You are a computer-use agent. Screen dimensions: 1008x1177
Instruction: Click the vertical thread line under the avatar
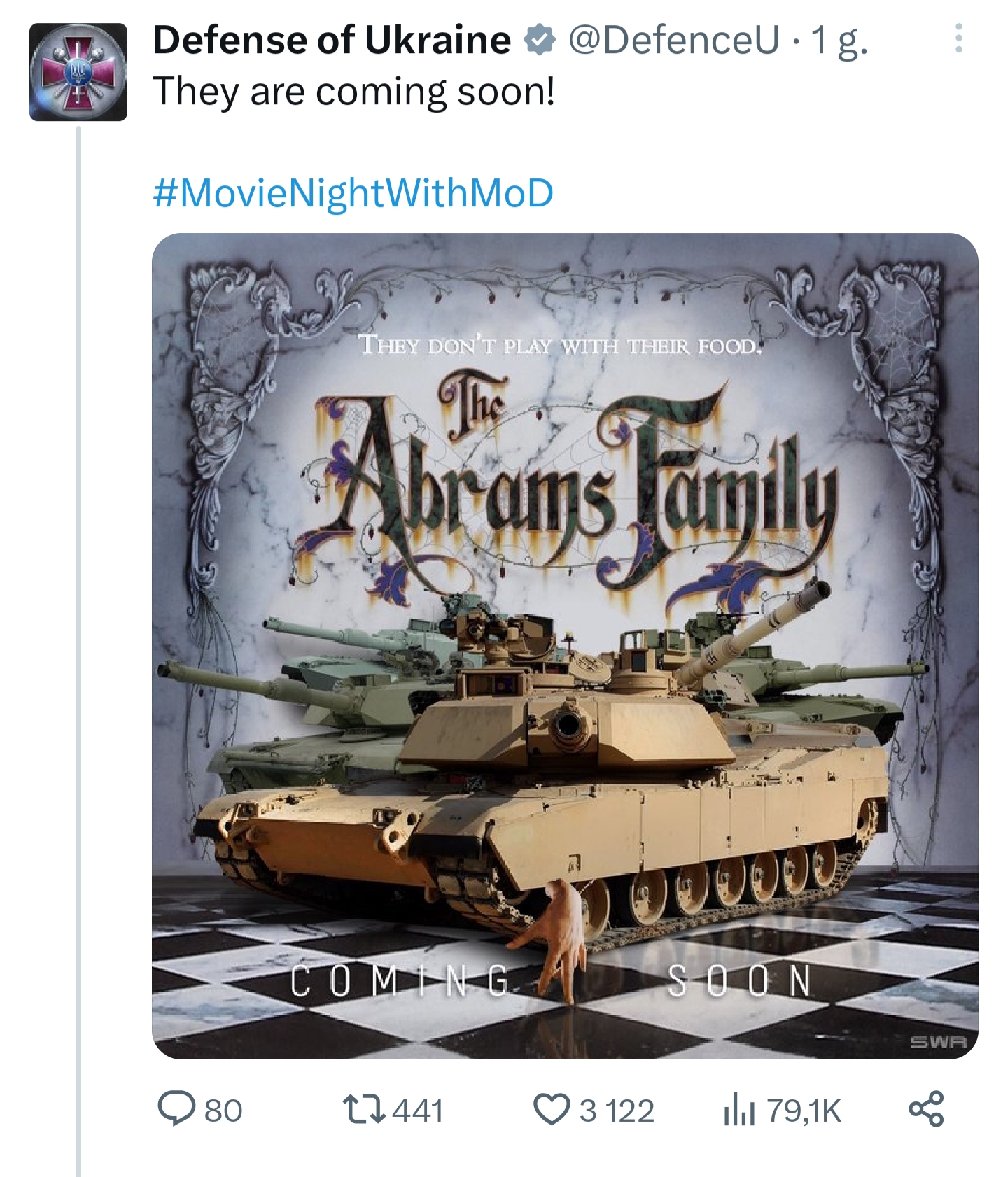click(79, 651)
